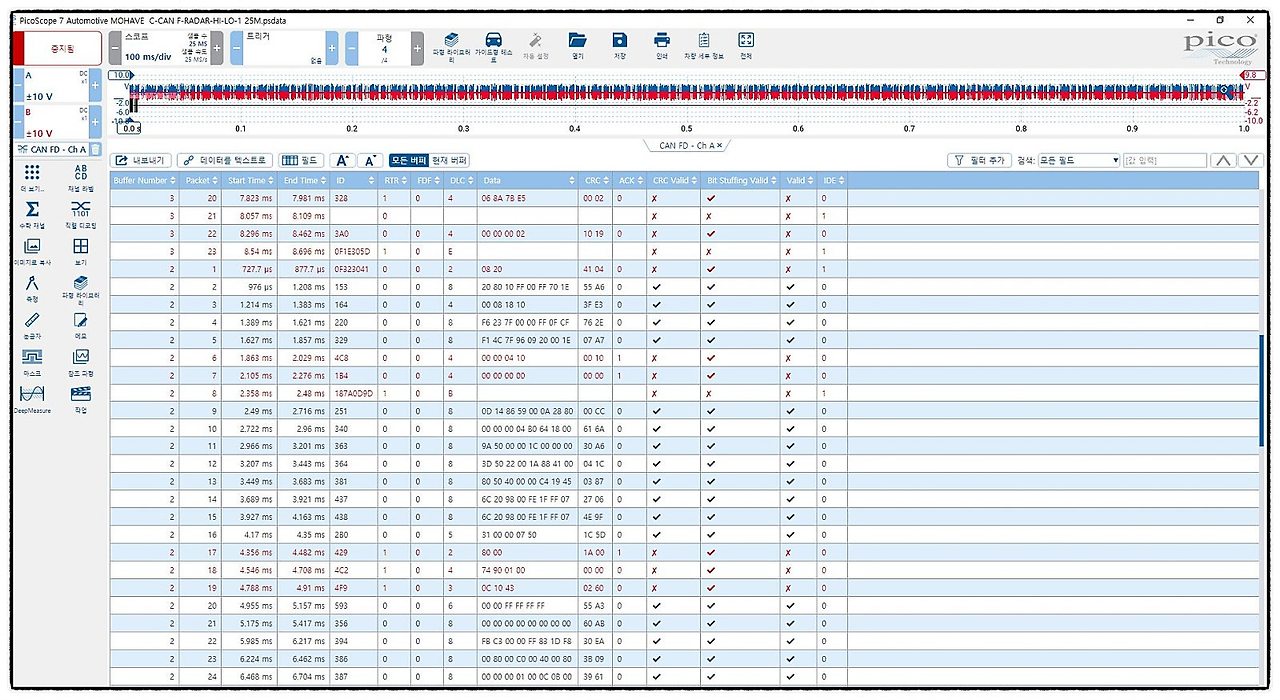The height and width of the screenshot is (700, 1280).
Task: Sort the table by the Data column
Action: click(x=527, y=181)
